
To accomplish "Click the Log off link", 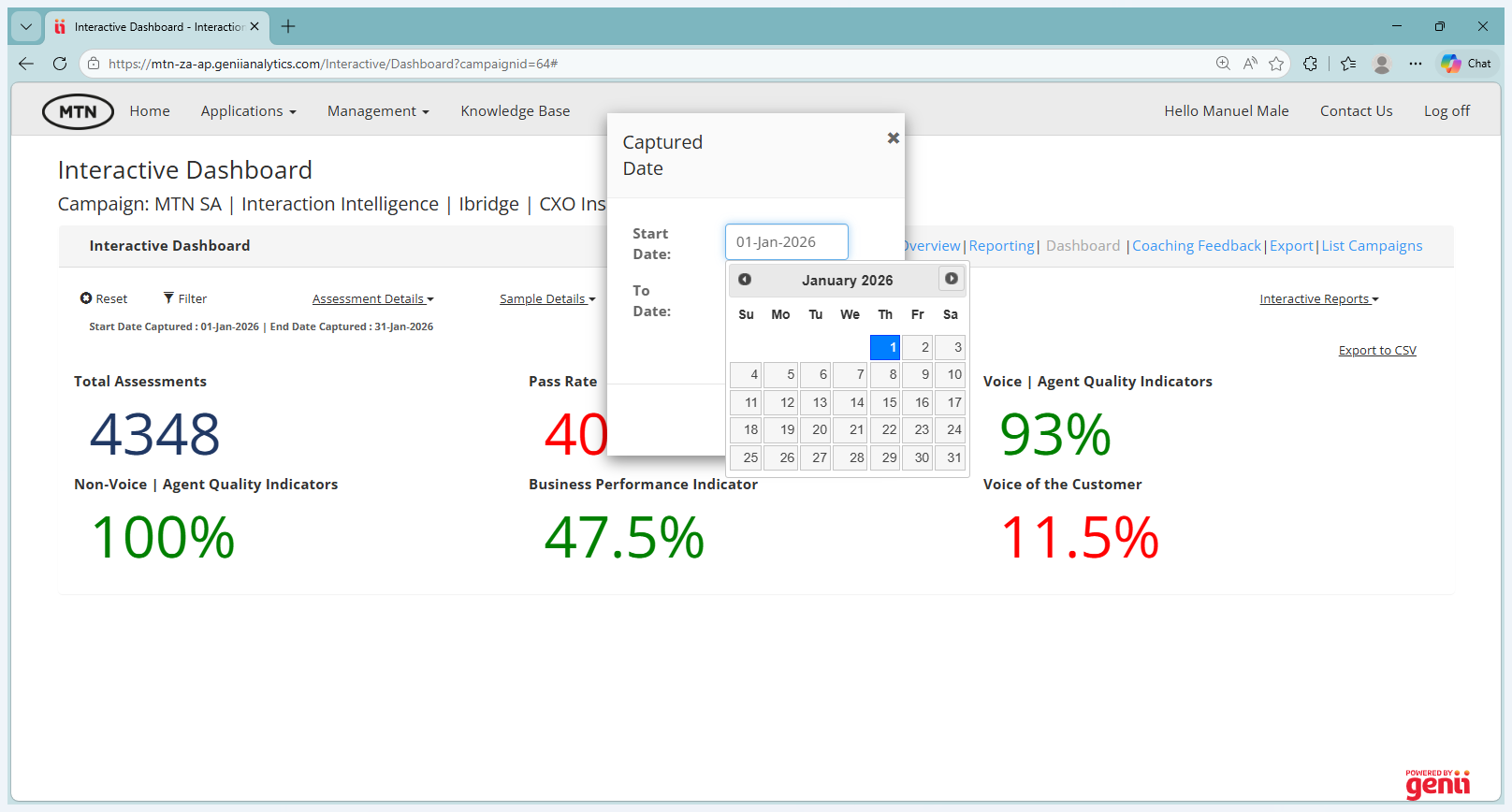I will (x=1447, y=111).
